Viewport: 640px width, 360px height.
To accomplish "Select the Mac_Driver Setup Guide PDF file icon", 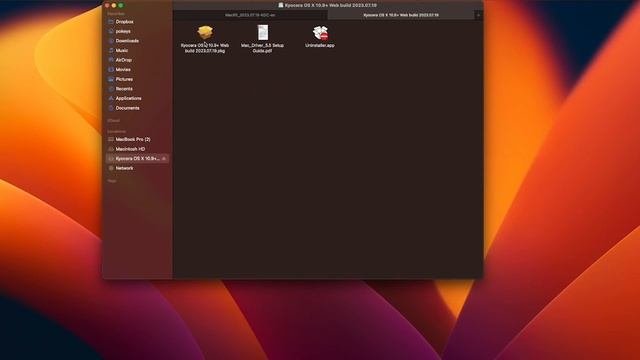I will click(262, 33).
